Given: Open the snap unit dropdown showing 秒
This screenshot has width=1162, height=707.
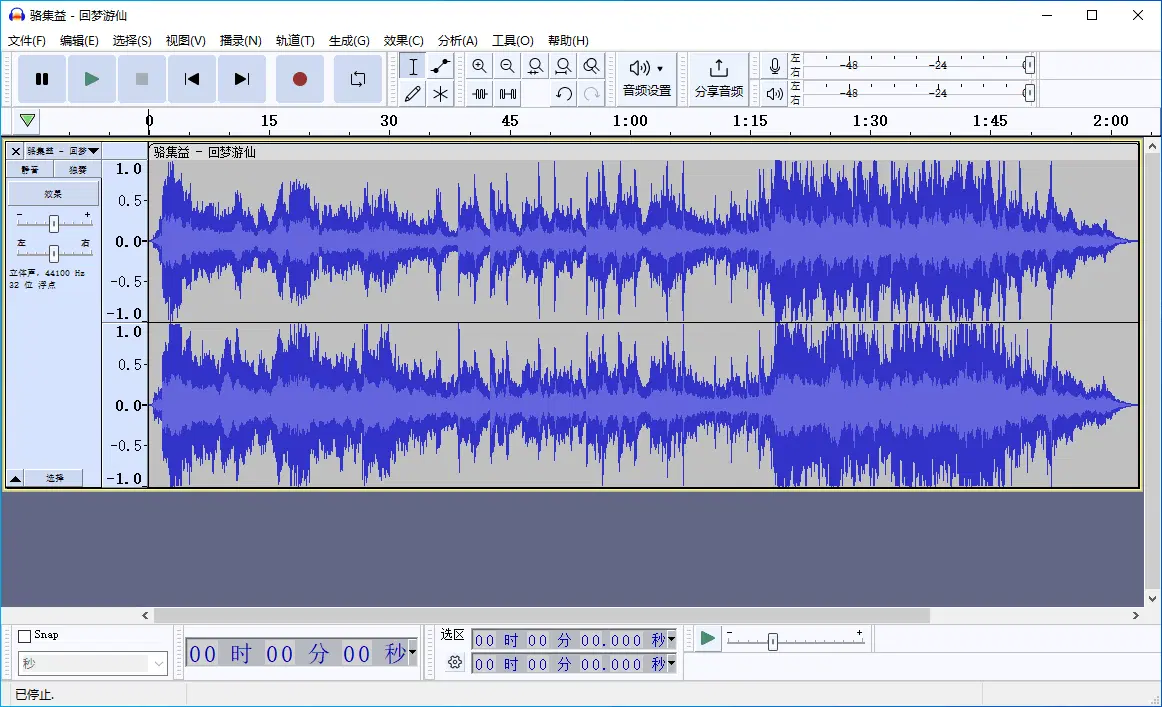Looking at the screenshot, I should click(92, 662).
